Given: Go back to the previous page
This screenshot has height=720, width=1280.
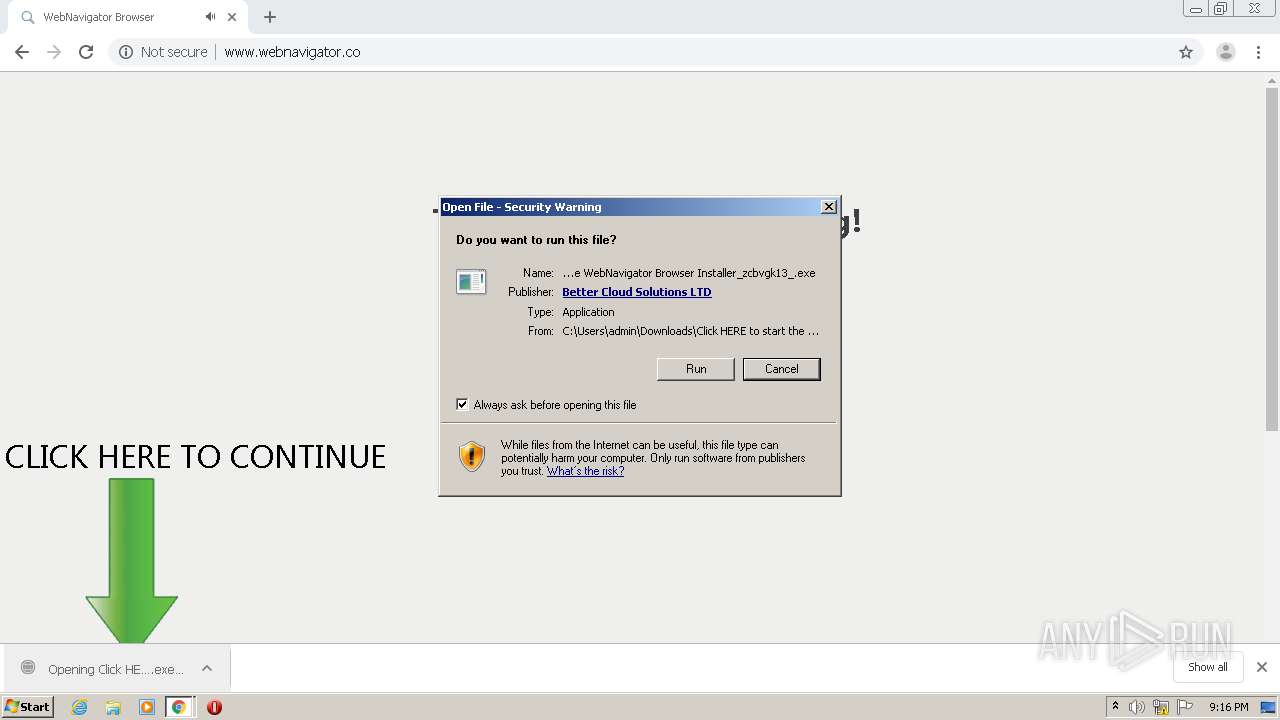Looking at the screenshot, I should [x=22, y=52].
